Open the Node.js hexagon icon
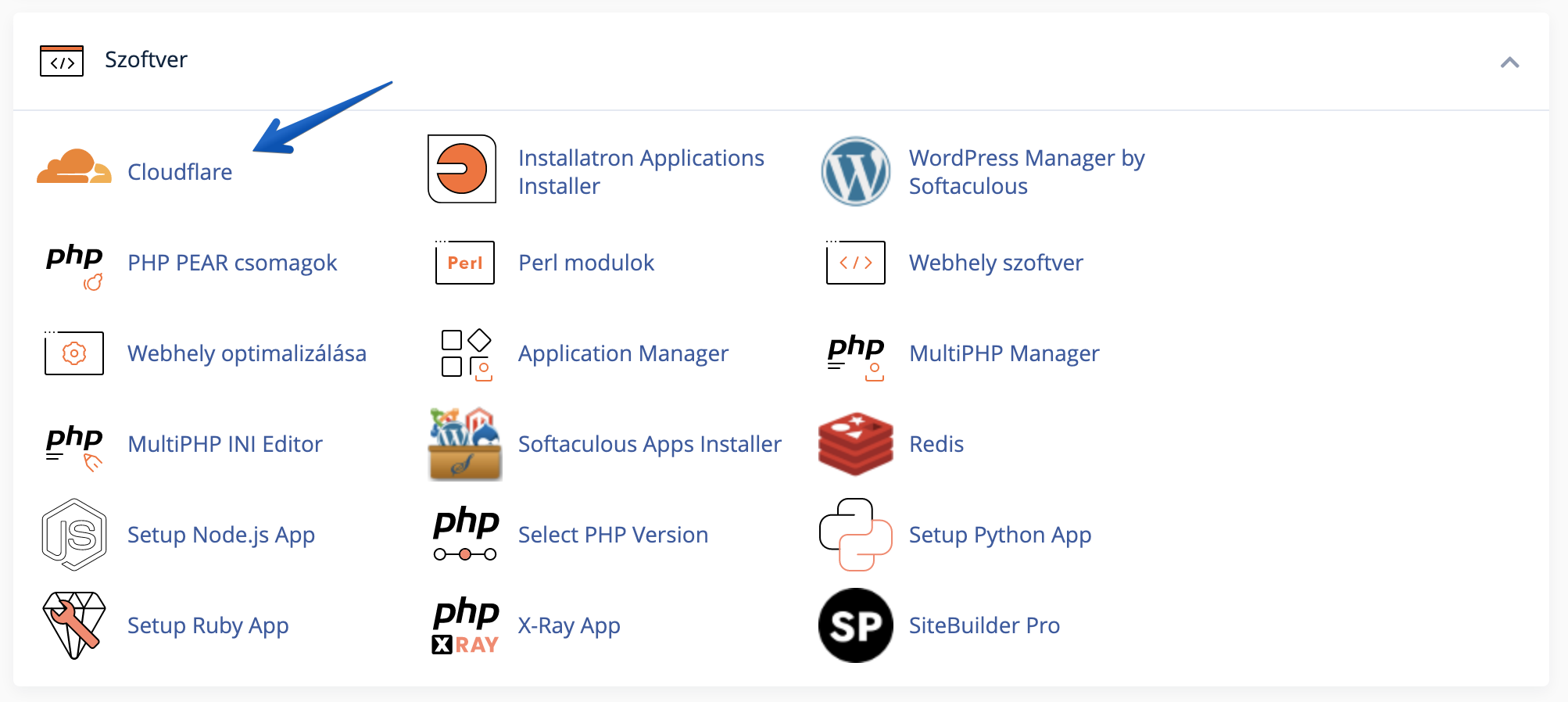The width and height of the screenshot is (1568, 702). [74, 535]
